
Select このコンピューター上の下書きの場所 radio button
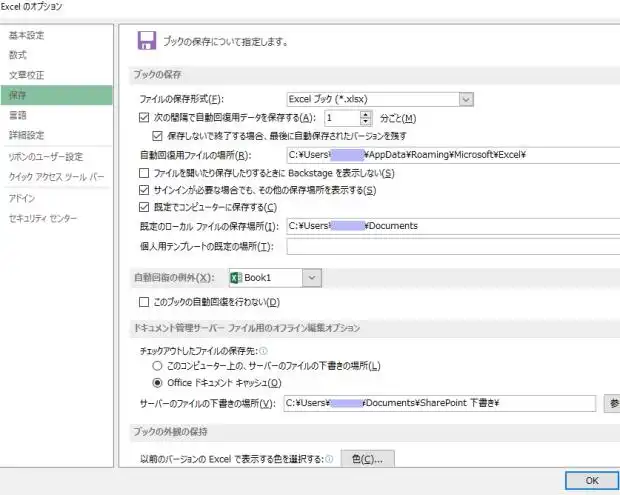tap(157, 367)
